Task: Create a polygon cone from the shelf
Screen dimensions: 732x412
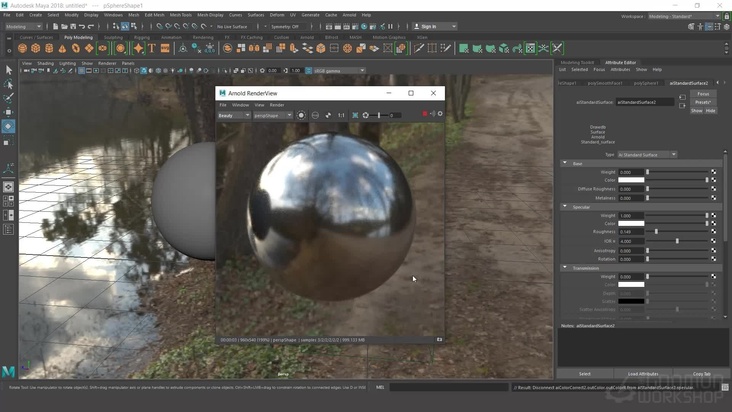Action: point(62,48)
